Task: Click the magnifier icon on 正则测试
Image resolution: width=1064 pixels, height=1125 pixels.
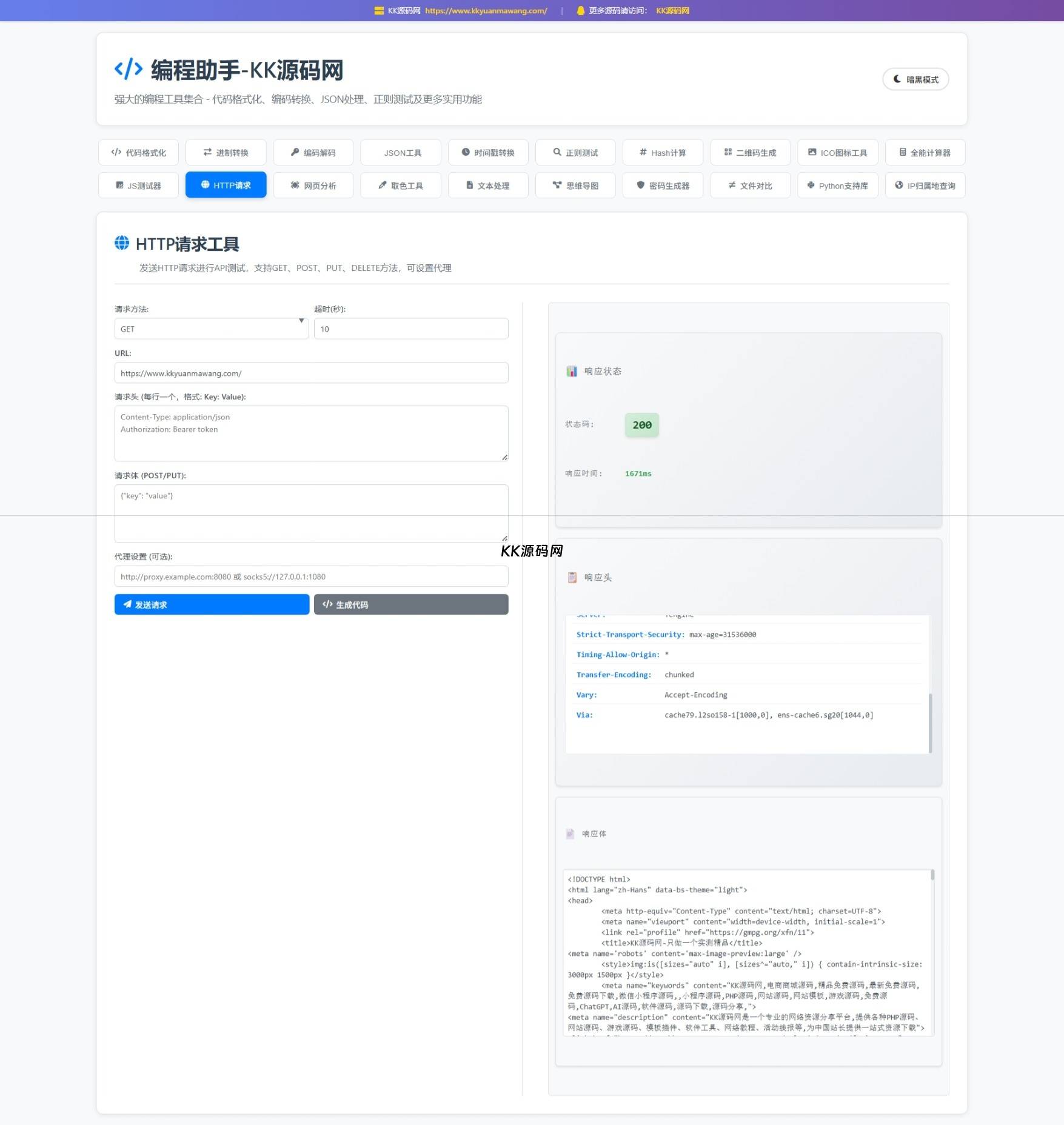Action: click(x=557, y=152)
